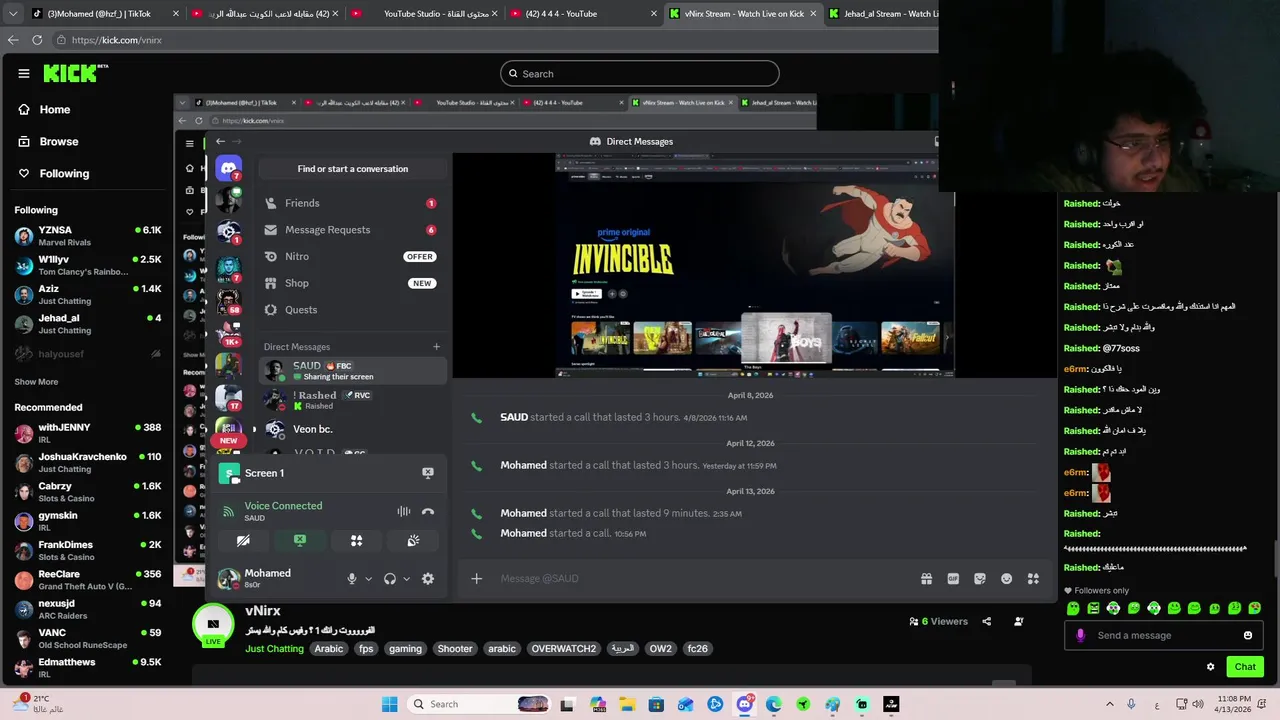Mute the Discord microphone
Screen dimensions: 1280x720
pos(351,579)
